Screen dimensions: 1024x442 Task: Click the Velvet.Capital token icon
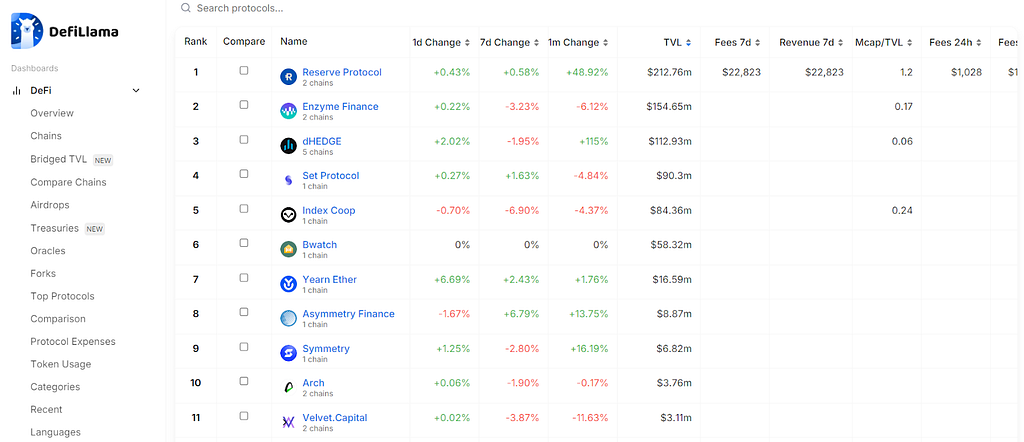(x=288, y=422)
